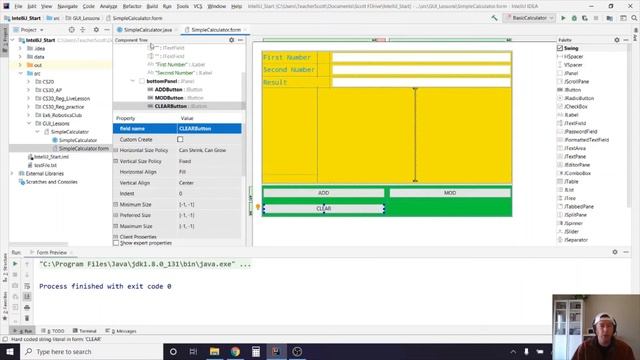Open Chrome from Windows taskbar

(x=235, y=351)
